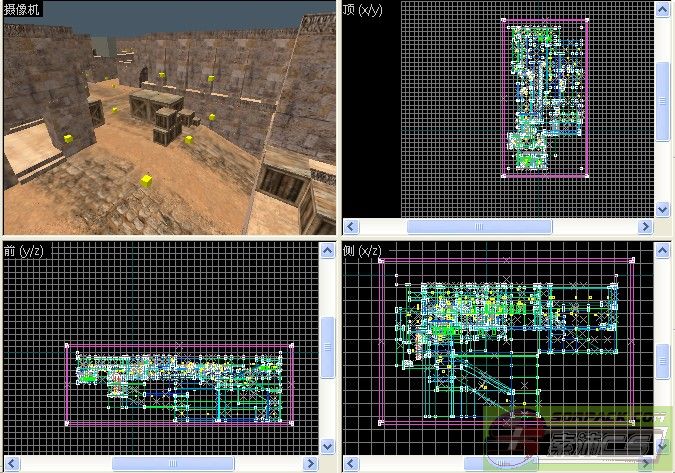Click the map wireframe in front (y/z) view
This screenshot has height=473, width=675.
pyautogui.click(x=180, y=385)
